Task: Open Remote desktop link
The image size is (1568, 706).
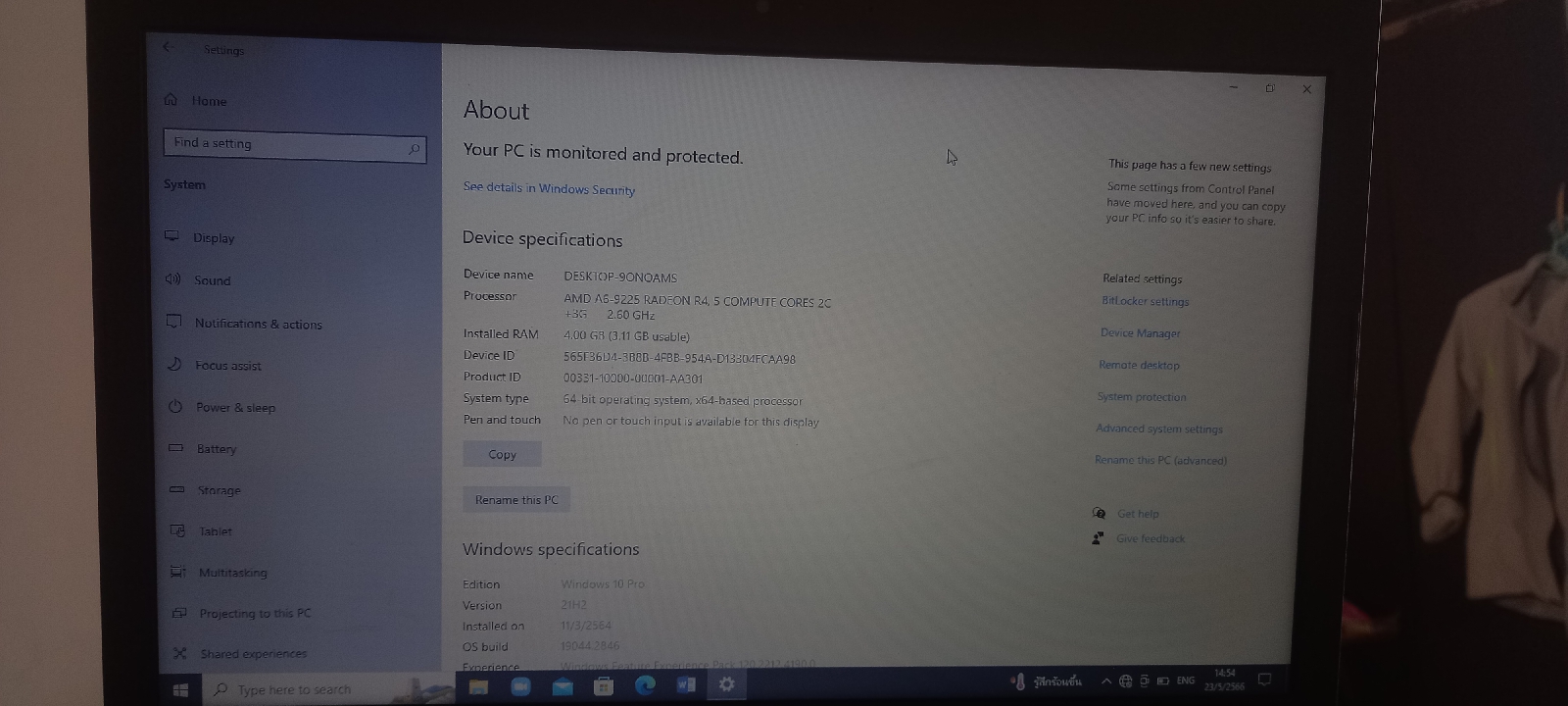Action: pyautogui.click(x=1139, y=365)
